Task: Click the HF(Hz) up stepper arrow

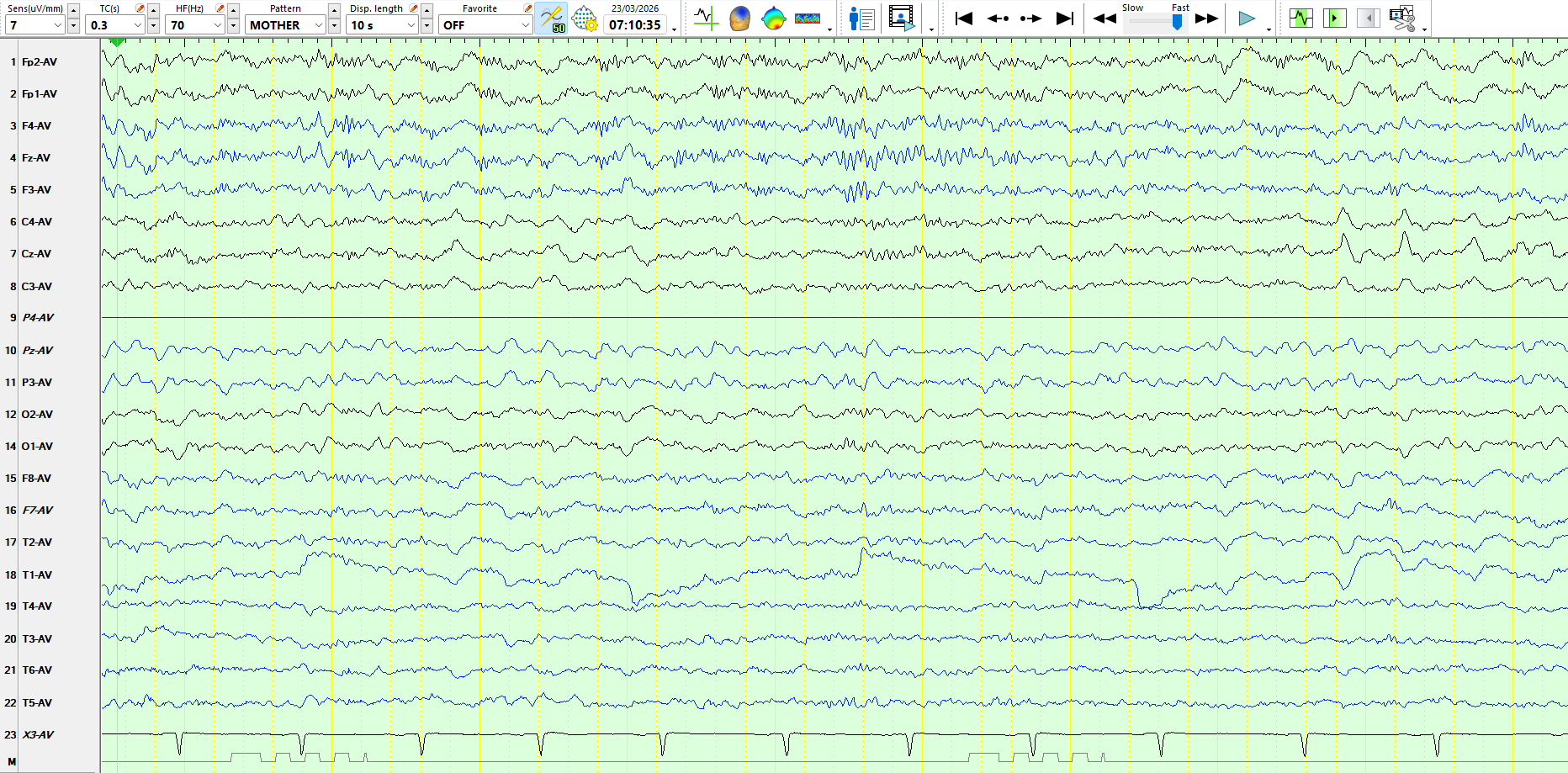Action: [233, 10]
